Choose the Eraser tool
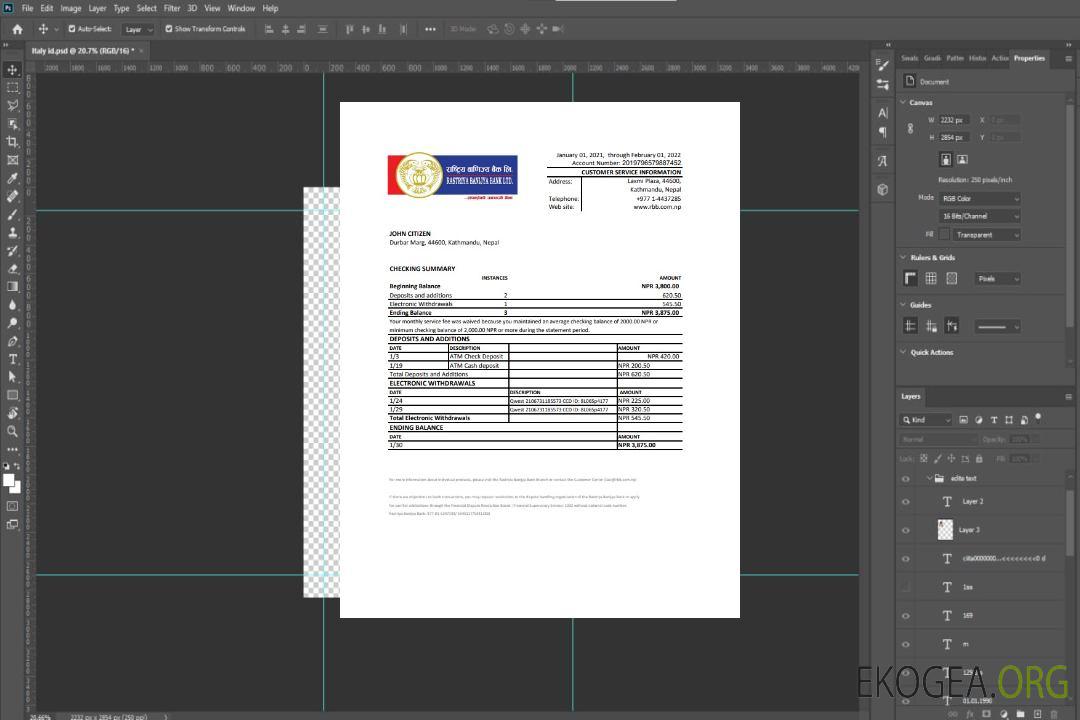The image size is (1080, 720). pos(12,268)
